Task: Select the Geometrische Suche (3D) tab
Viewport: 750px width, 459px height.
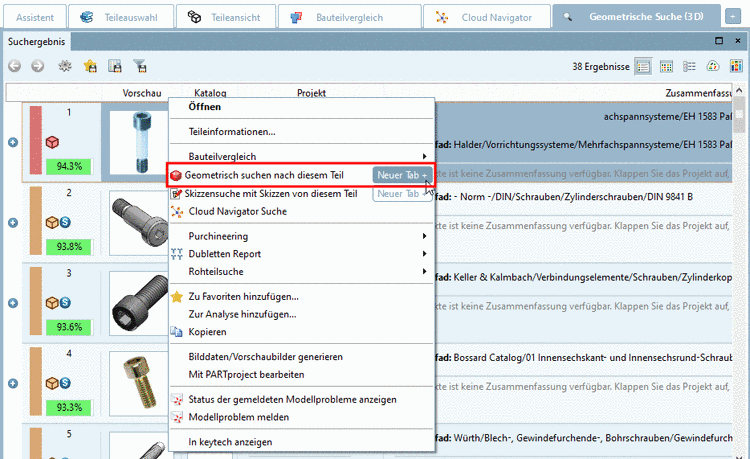Action: 636,17
